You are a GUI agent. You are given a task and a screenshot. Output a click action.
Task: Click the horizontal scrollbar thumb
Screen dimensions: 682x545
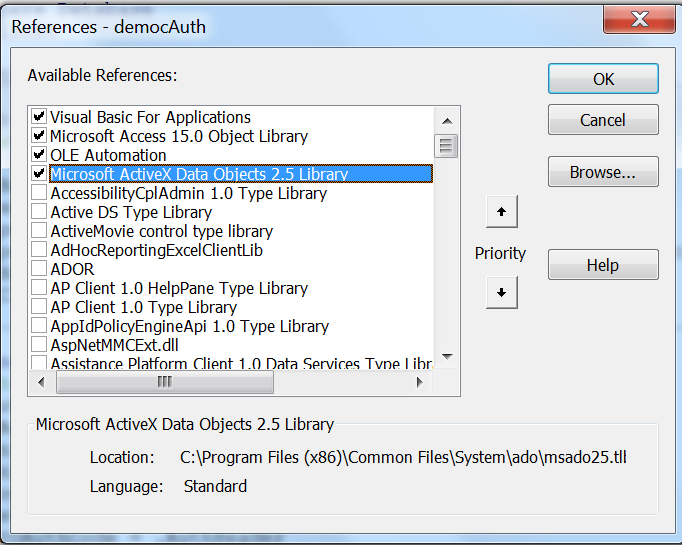pyautogui.click(x=165, y=382)
